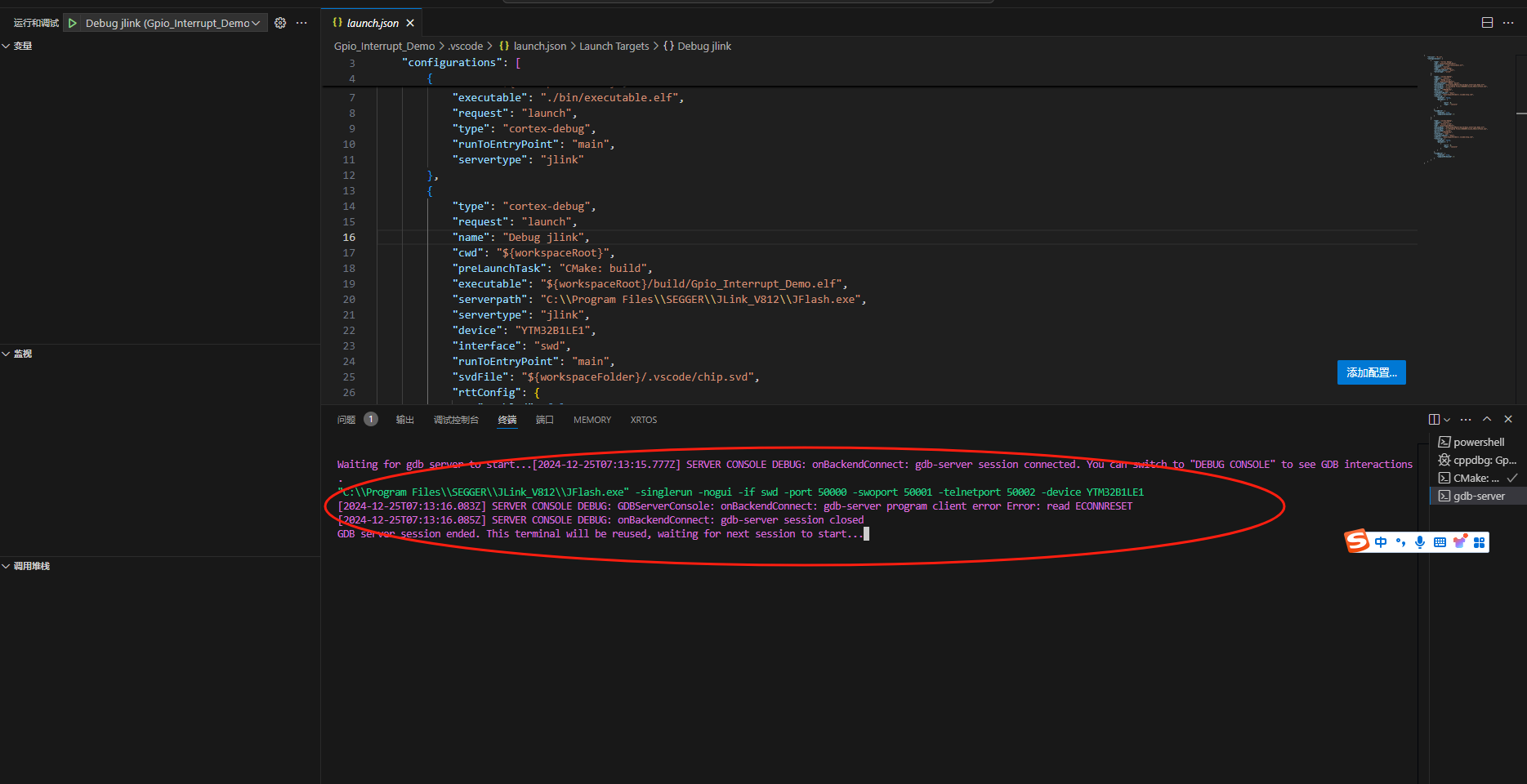Click line number 16 in the gutter
The image size is (1527, 784).
tap(349, 237)
